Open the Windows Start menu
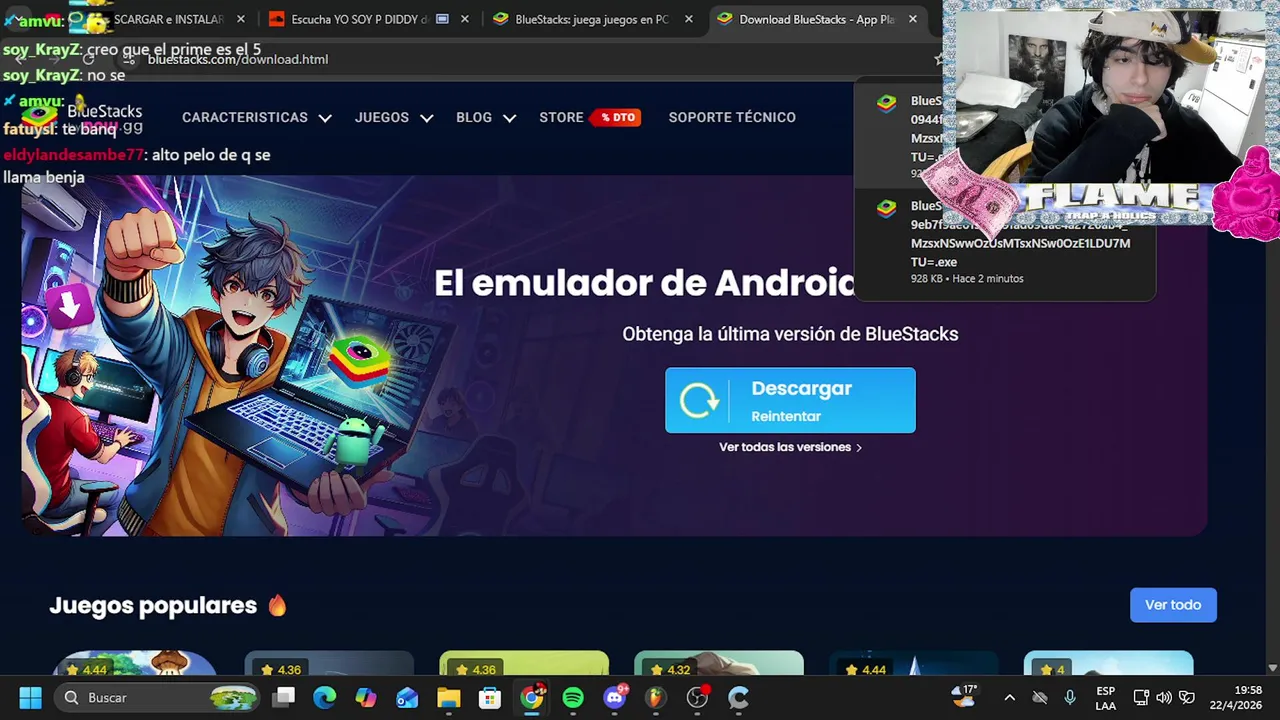 30,698
